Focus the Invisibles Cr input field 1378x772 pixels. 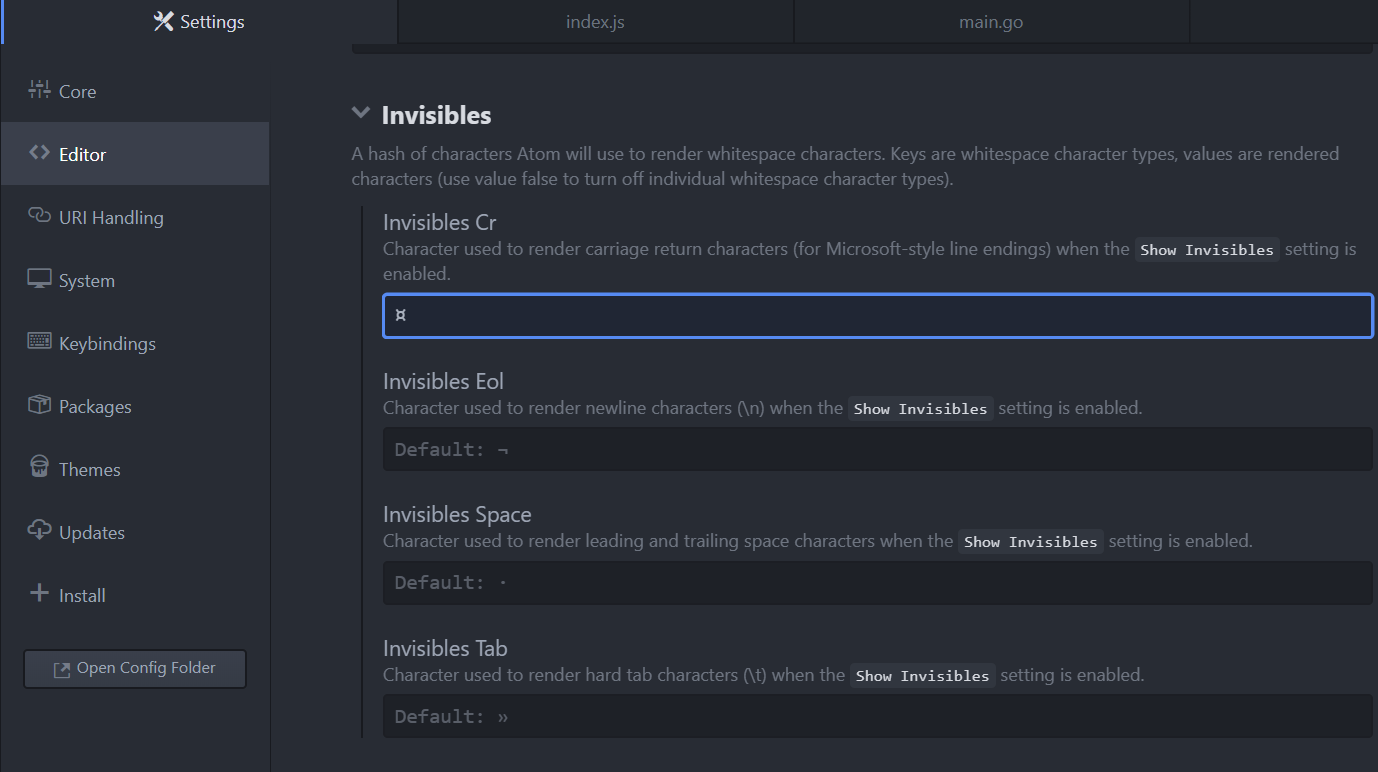[878, 315]
